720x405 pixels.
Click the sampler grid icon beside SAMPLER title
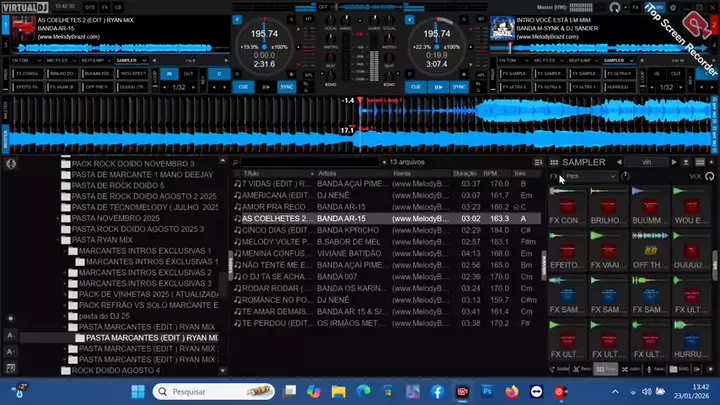554,162
